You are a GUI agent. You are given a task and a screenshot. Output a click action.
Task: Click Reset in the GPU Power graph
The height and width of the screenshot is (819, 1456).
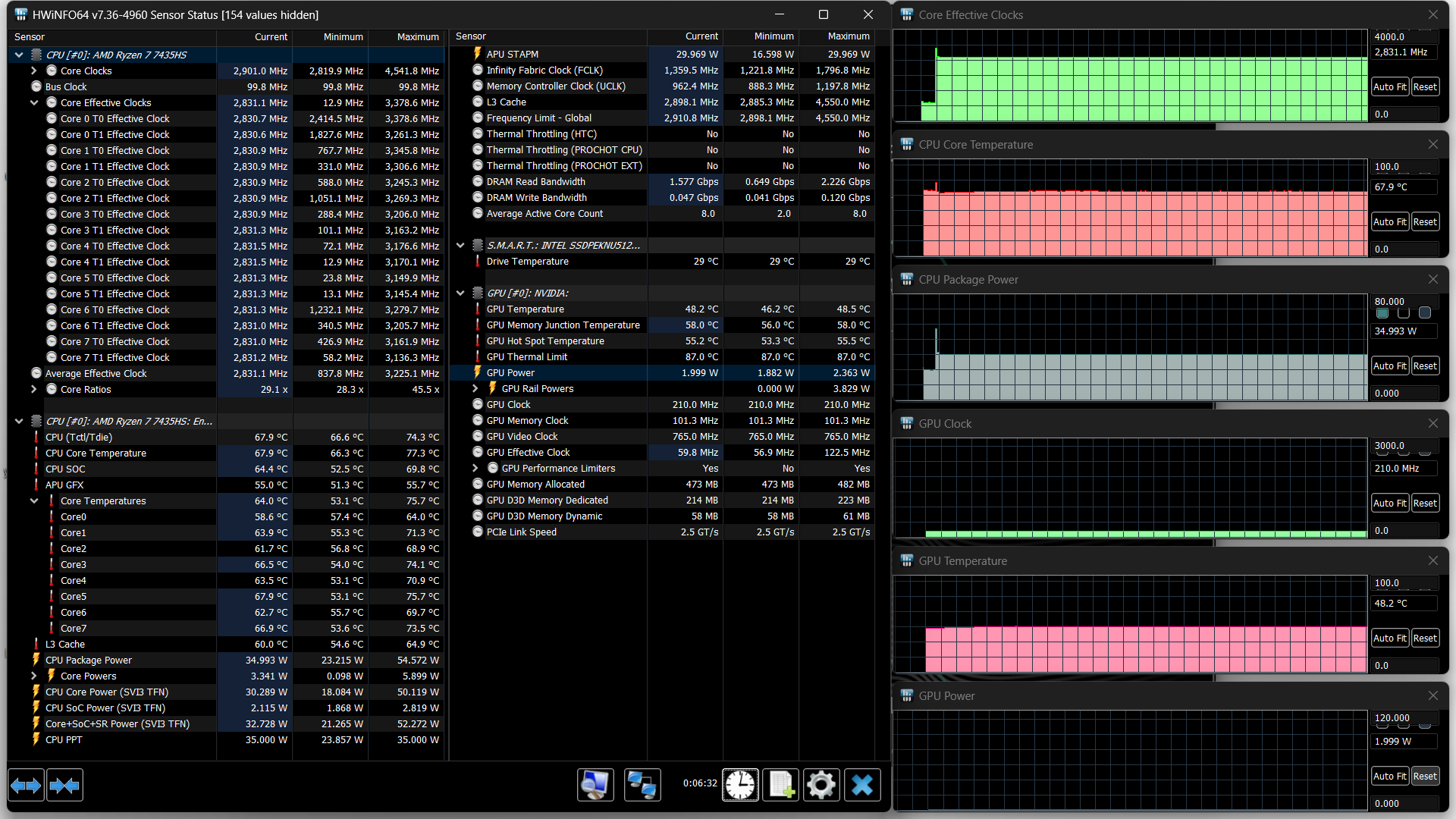pyautogui.click(x=1425, y=776)
